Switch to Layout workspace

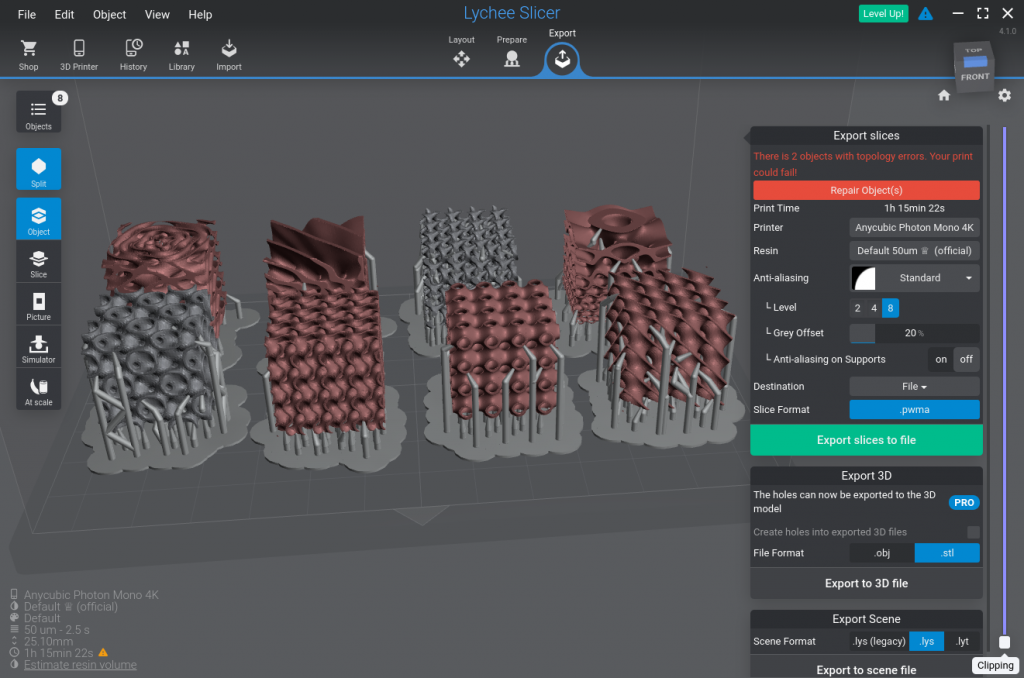(x=461, y=52)
